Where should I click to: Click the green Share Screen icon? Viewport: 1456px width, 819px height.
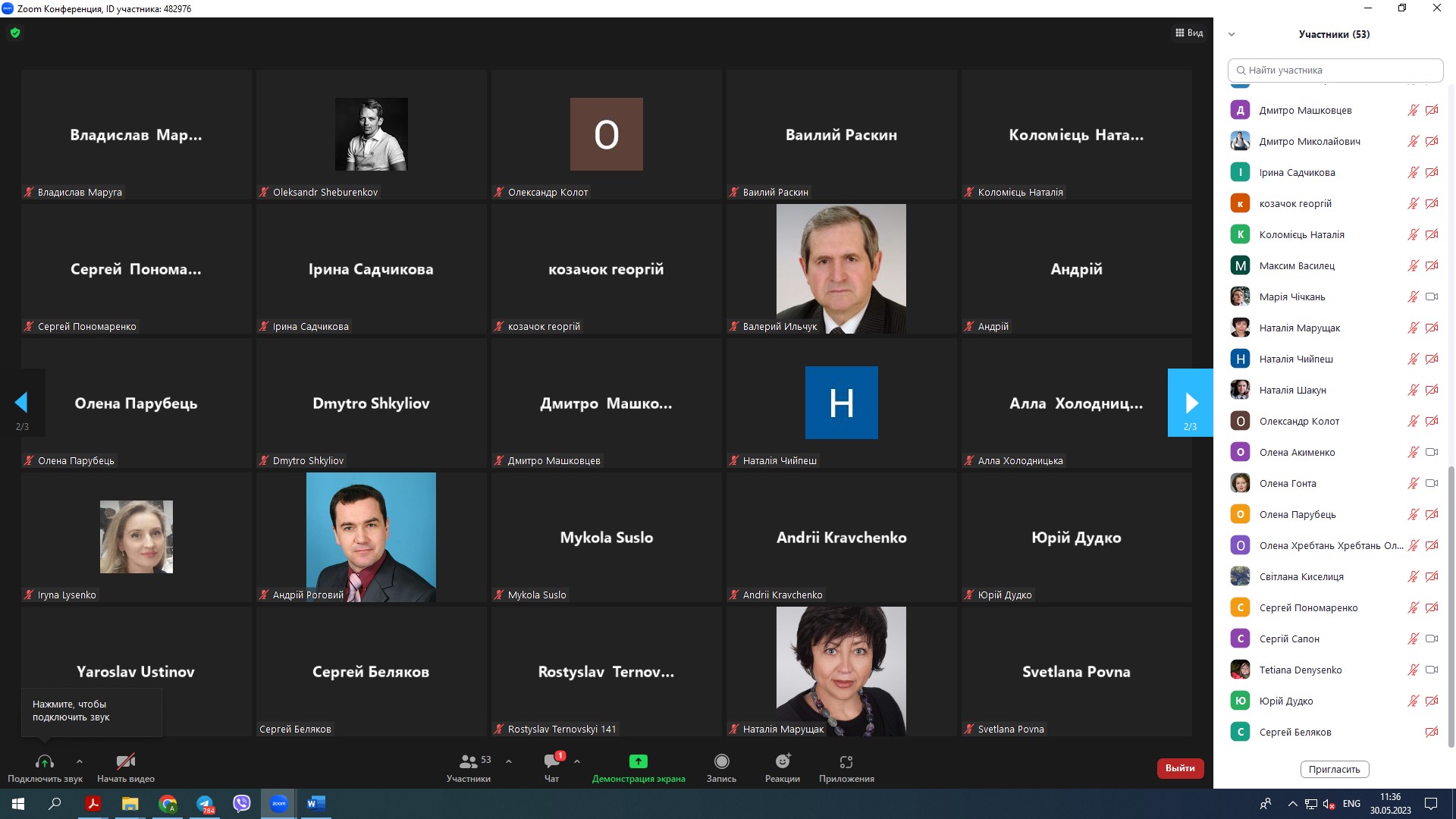click(x=638, y=761)
